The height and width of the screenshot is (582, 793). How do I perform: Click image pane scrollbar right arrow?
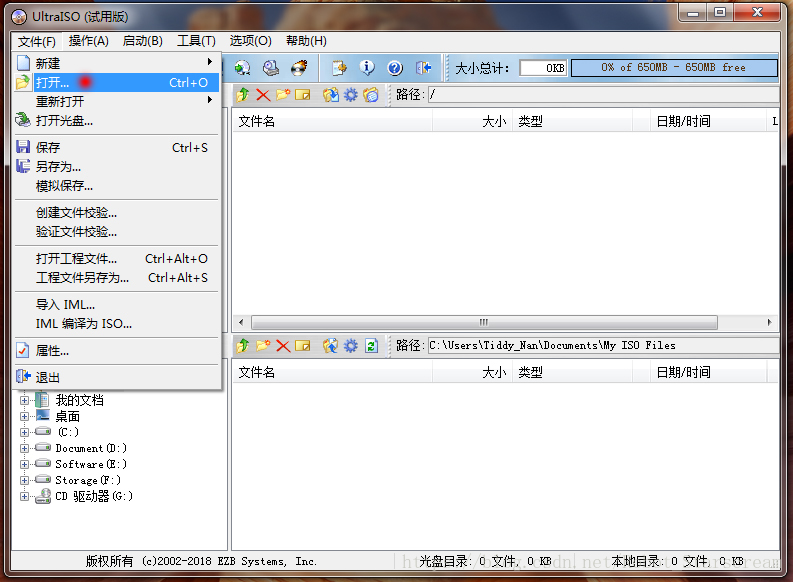point(769,322)
